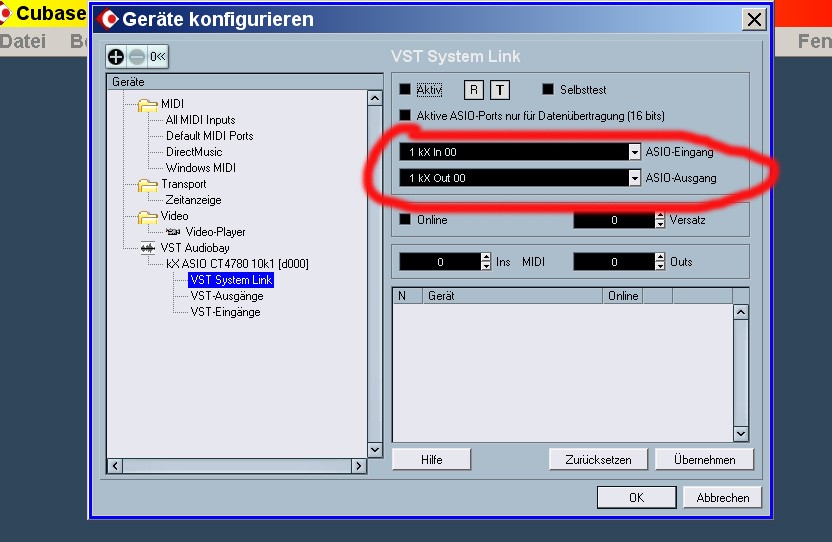
Task: Click the Versatz value field
Action: coord(614,220)
